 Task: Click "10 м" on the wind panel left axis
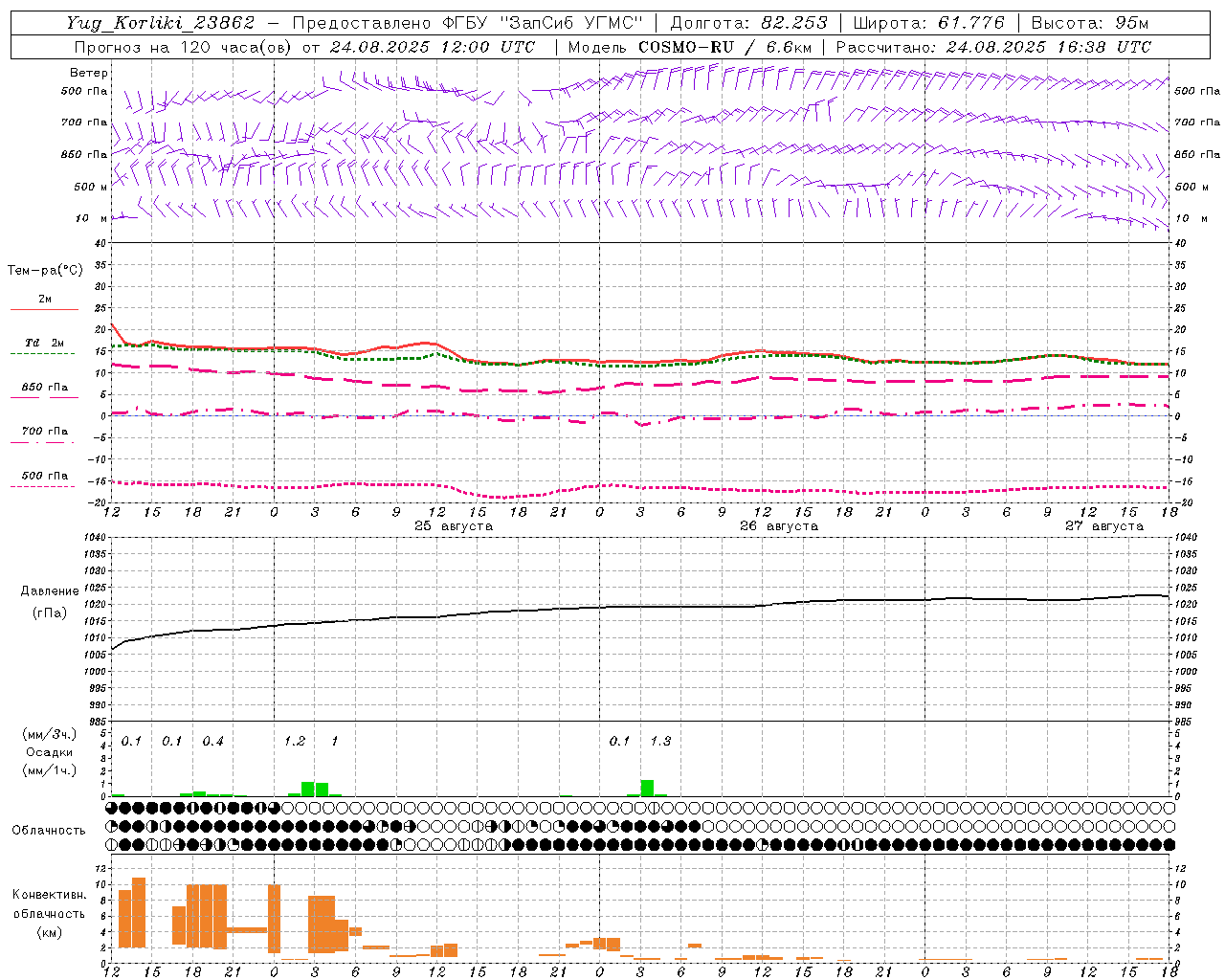pyautogui.click(x=93, y=219)
